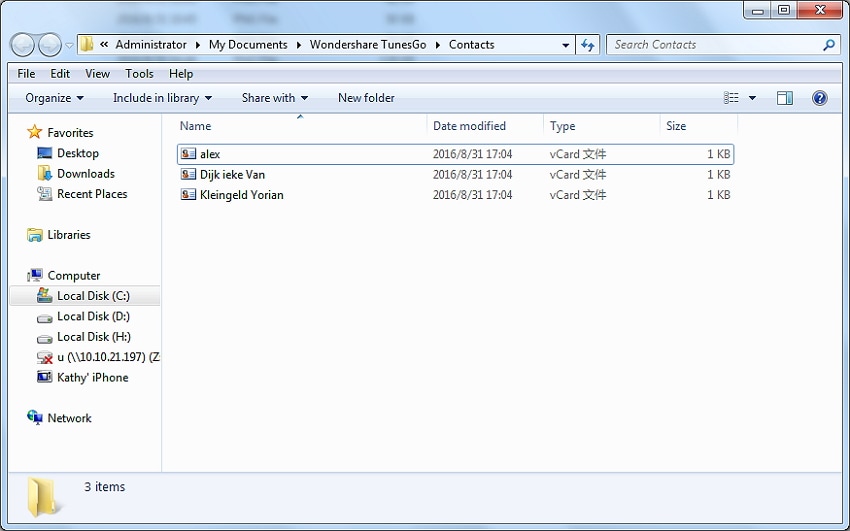Screen dimensions: 850x531
Task: Select Libraries in the navigation pane
Action: coord(69,235)
